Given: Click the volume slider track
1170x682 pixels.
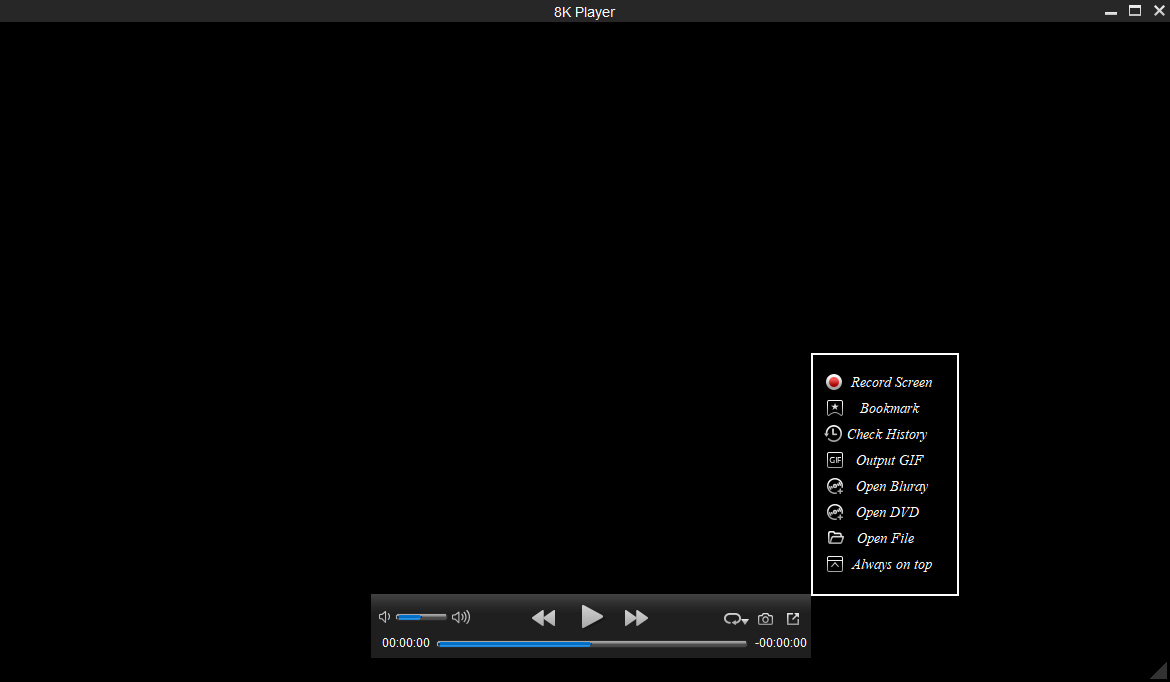Looking at the screenshot, I should point(421,617).
